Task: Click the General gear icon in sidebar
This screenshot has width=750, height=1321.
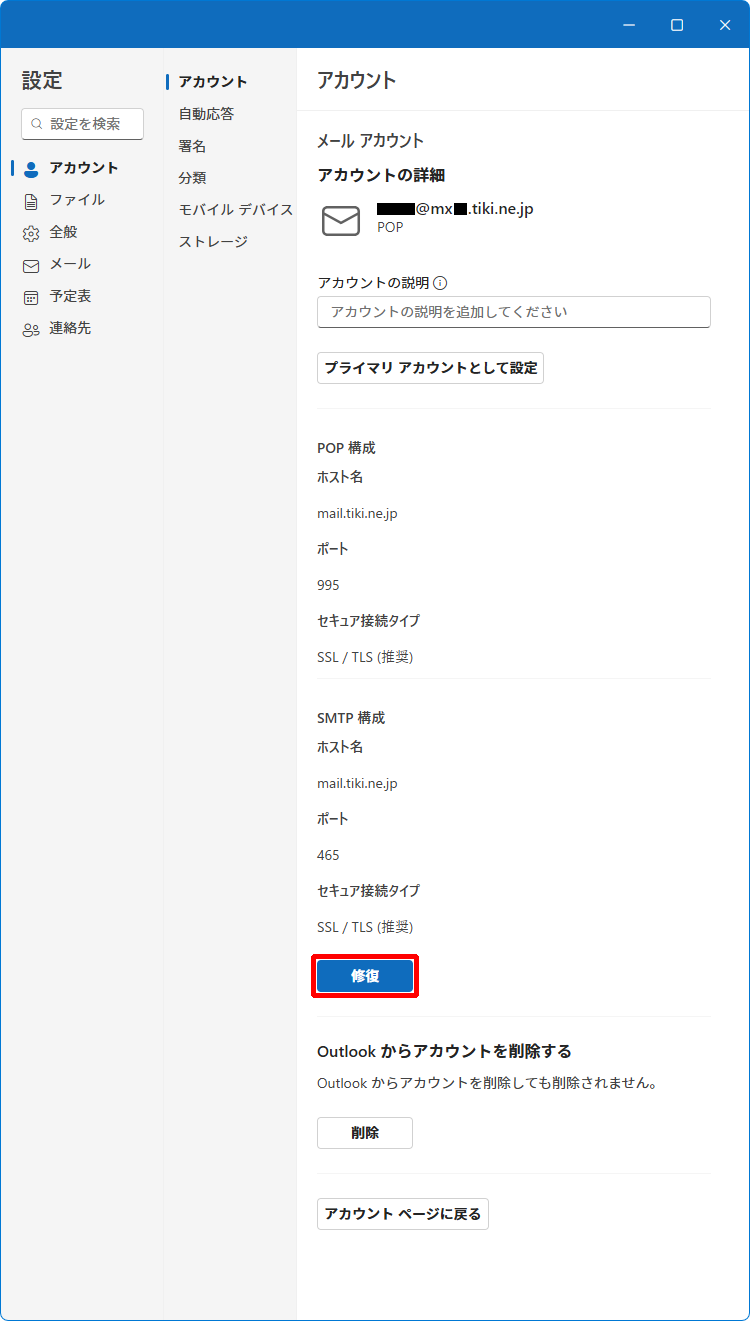Action: tap(31, 233)
